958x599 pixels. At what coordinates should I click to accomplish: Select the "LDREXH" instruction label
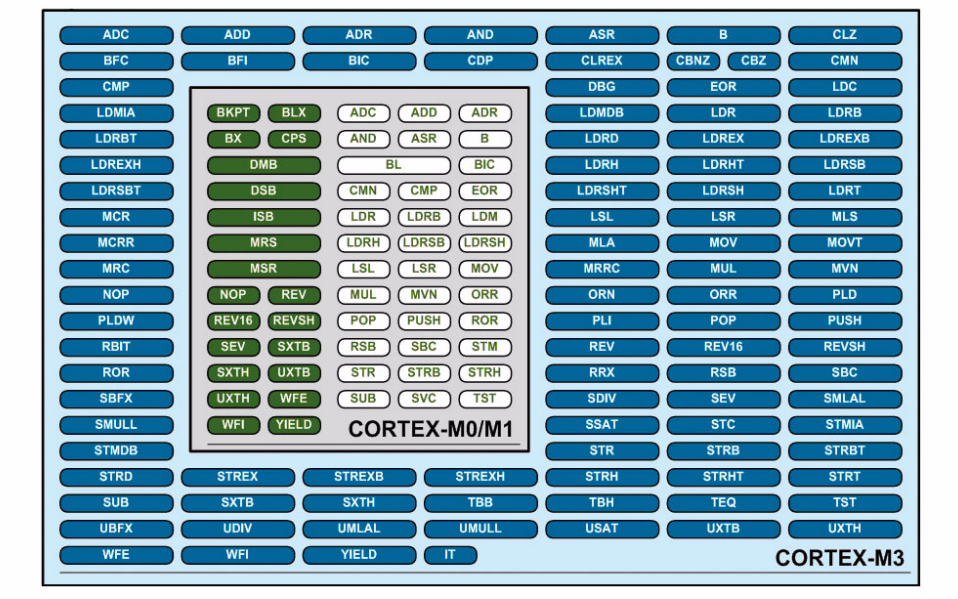pos(116,165)
